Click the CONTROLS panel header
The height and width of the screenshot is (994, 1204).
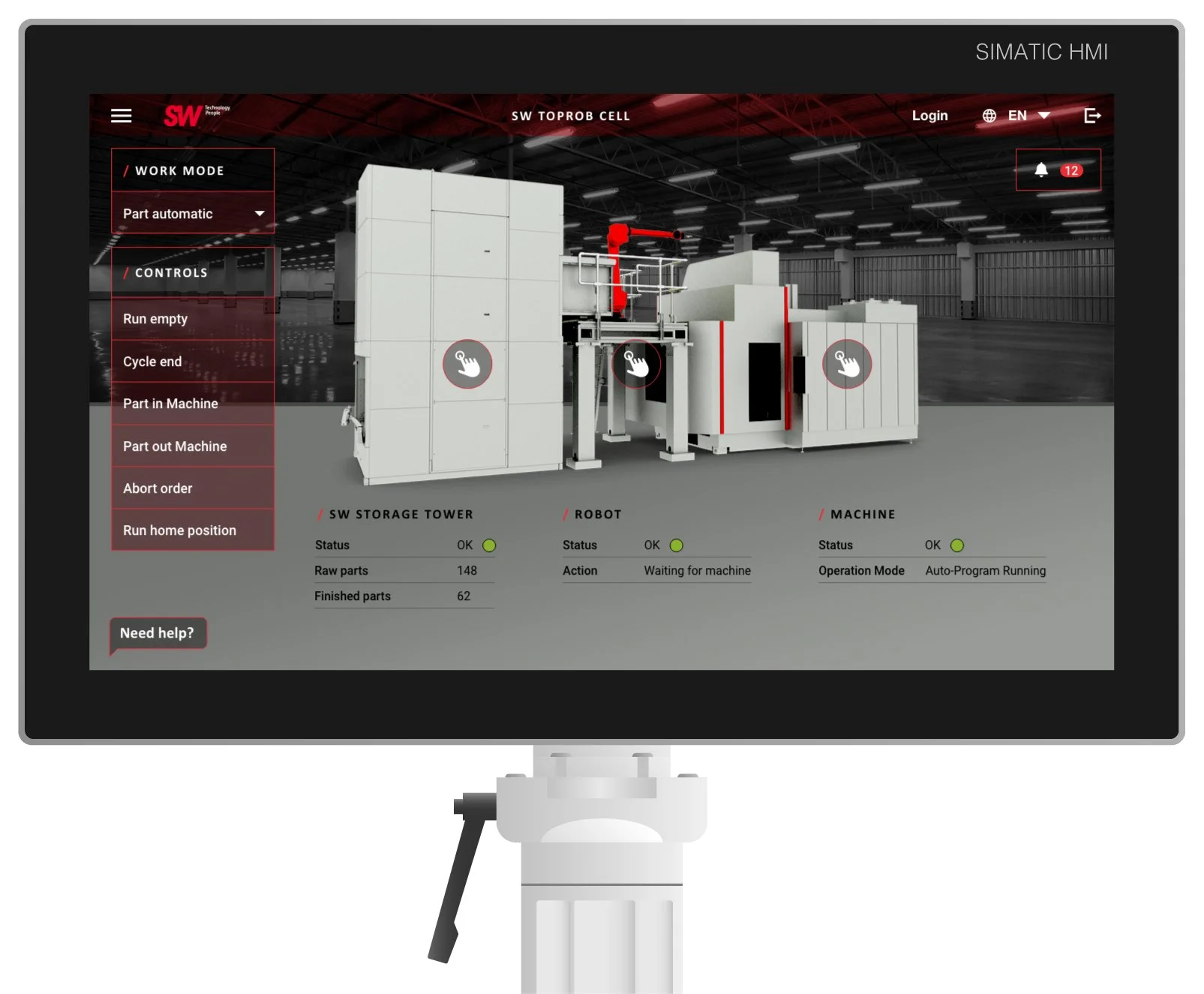(193, 272)
